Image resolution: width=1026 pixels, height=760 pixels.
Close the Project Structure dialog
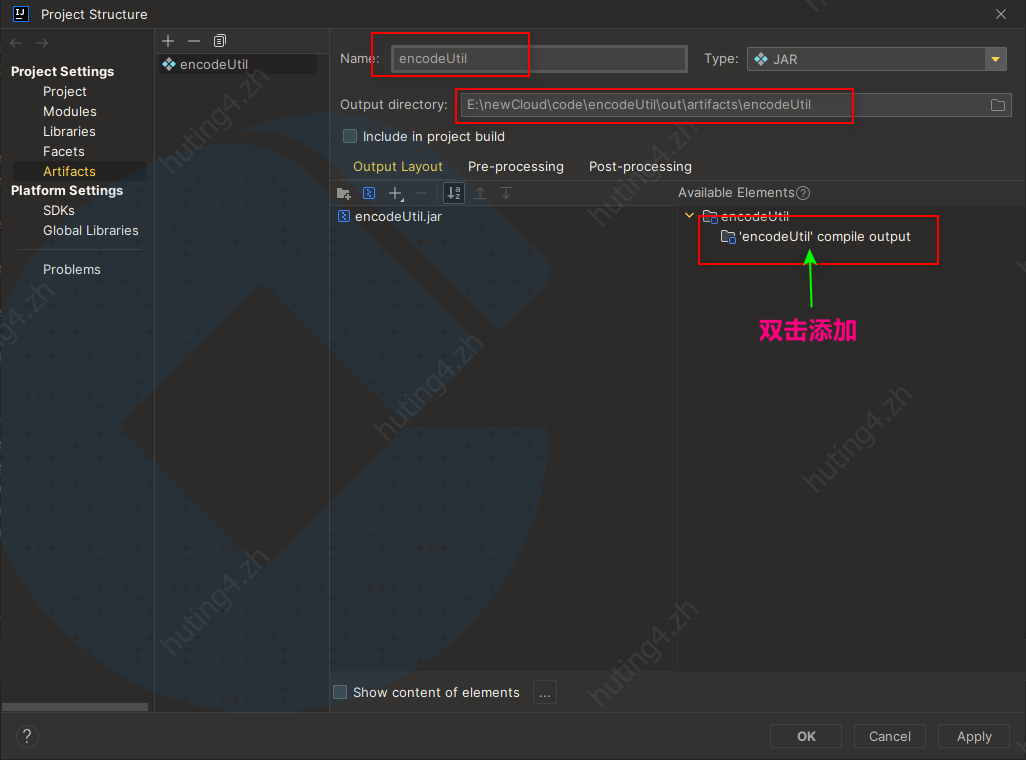point(1001,14)
